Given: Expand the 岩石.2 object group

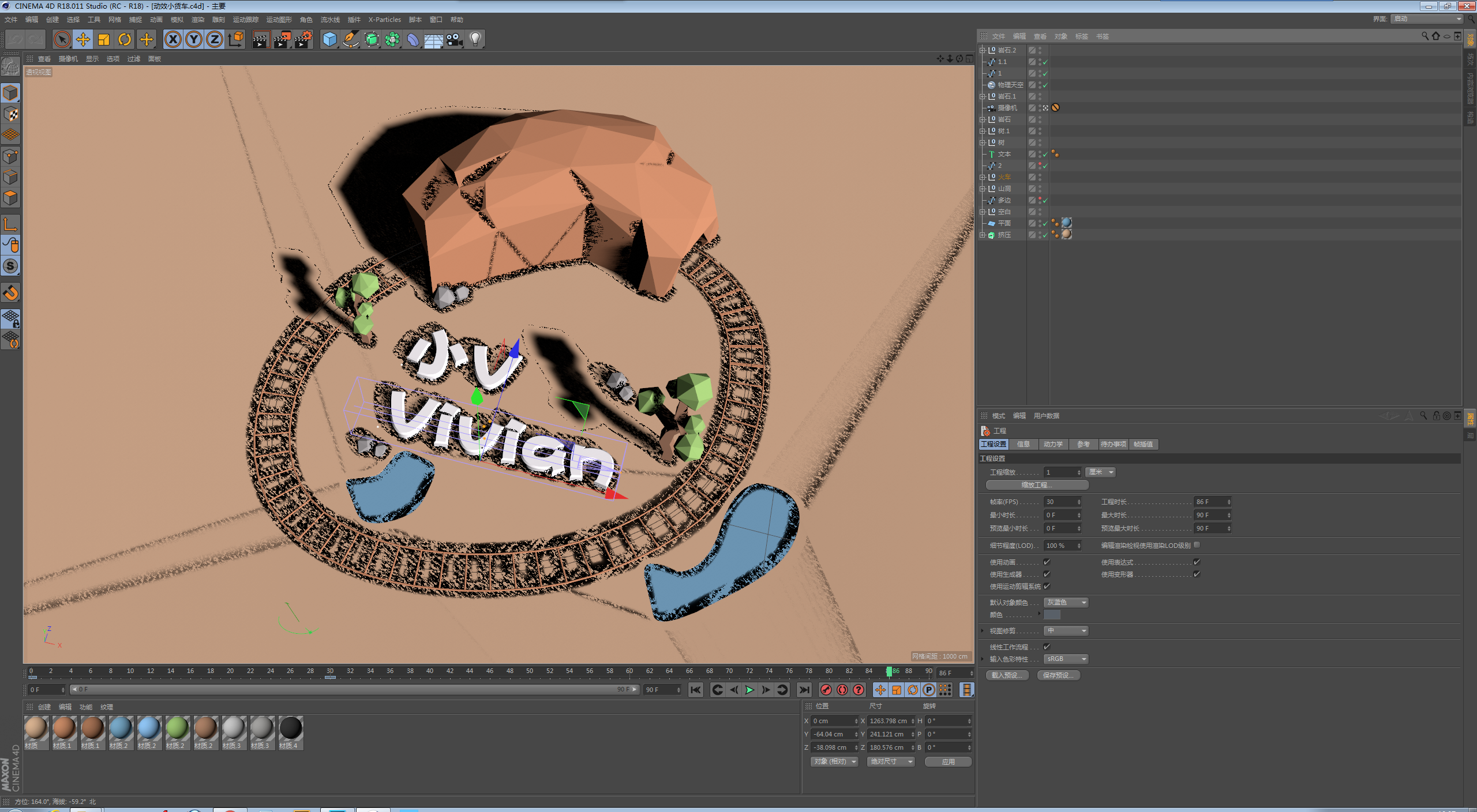Looking at the screenshot, I should [x=982, y=50].
